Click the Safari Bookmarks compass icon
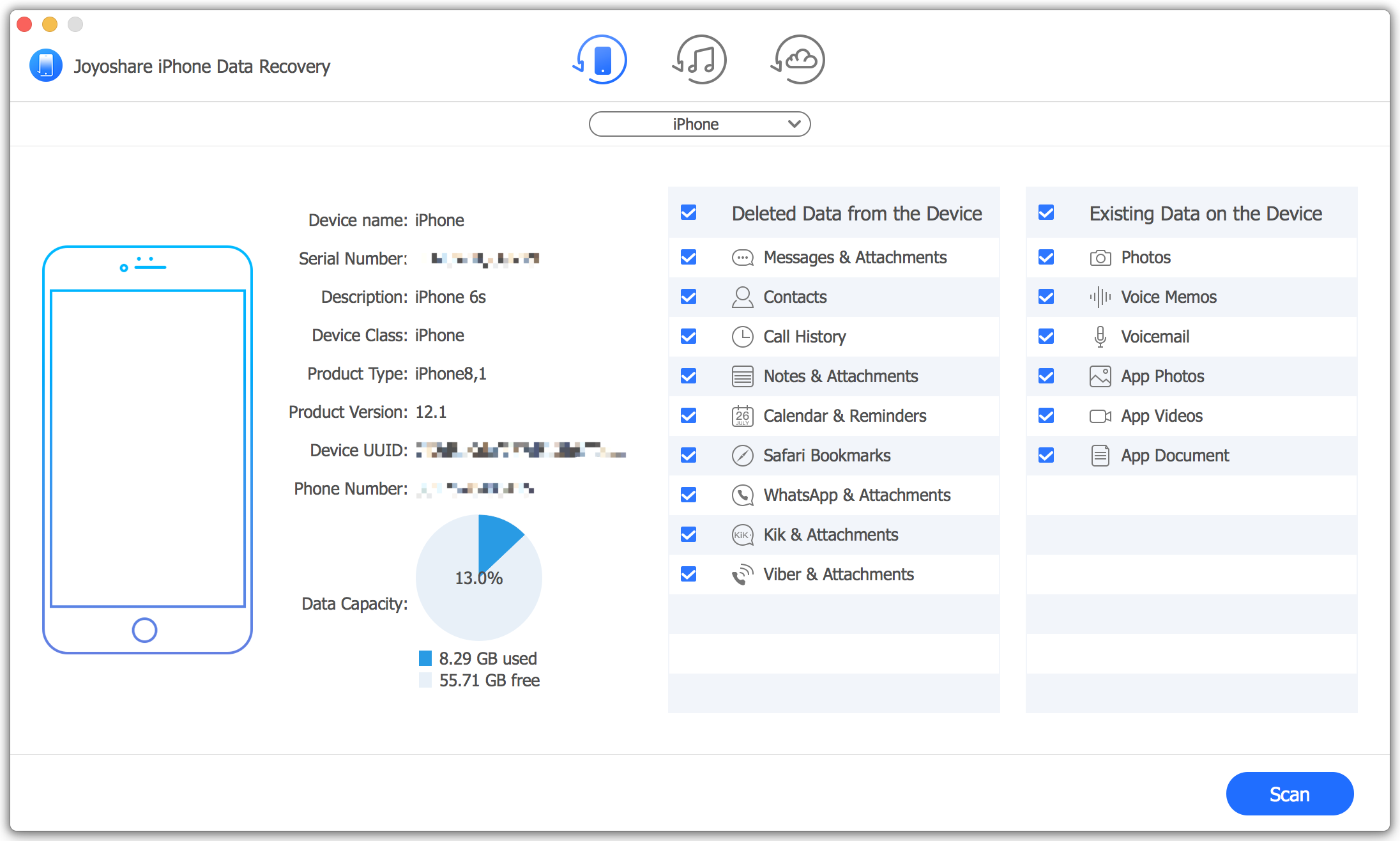Viewport: 1400px width, 841px height. pos(742,456)
